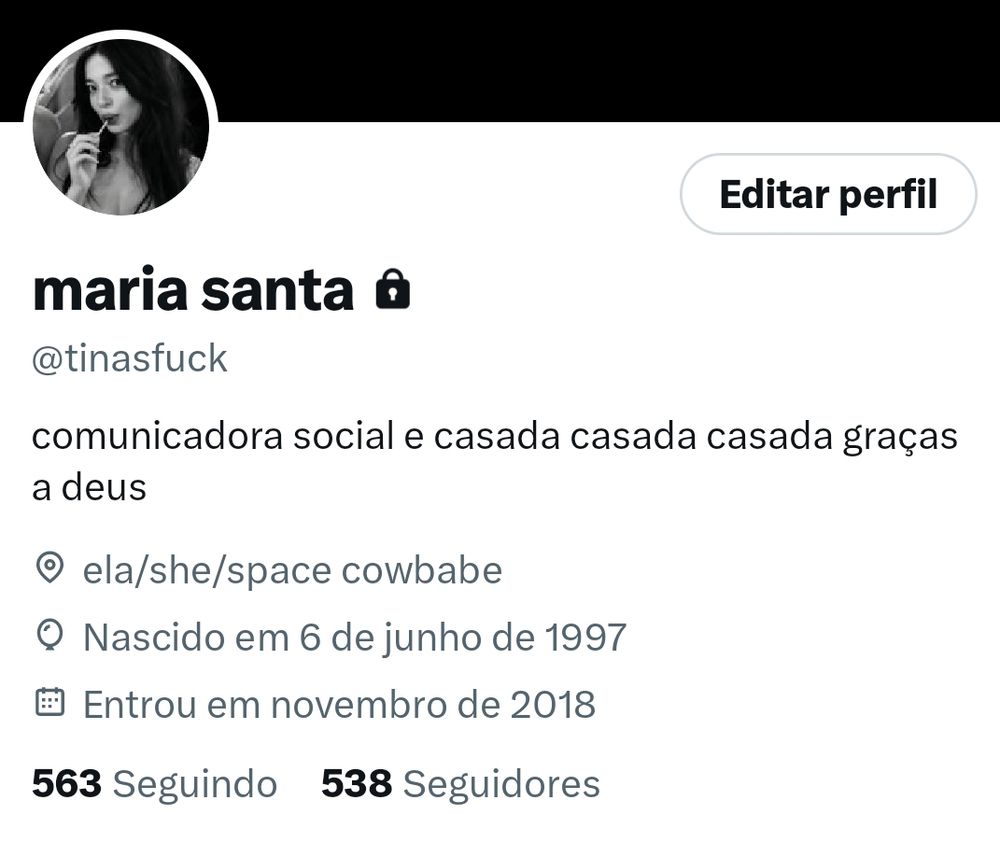
Task: Click the bio's second line a deus
Action: point(89,488)
